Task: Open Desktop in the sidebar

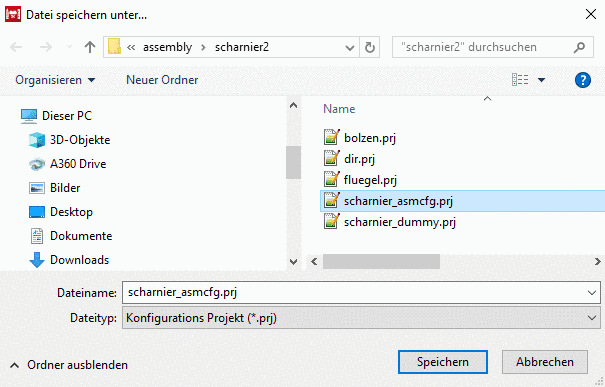Action: click(71, 212)
